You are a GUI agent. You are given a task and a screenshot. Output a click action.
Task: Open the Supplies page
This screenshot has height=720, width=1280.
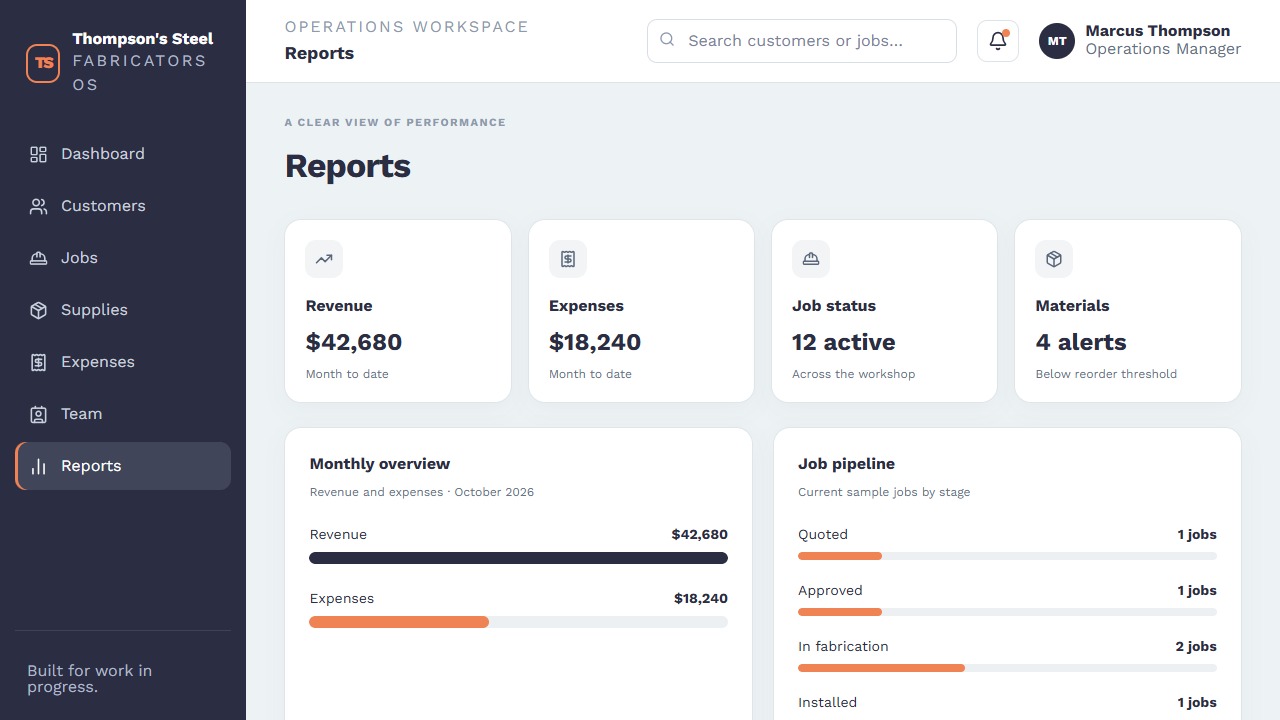[x=123, y=310]
